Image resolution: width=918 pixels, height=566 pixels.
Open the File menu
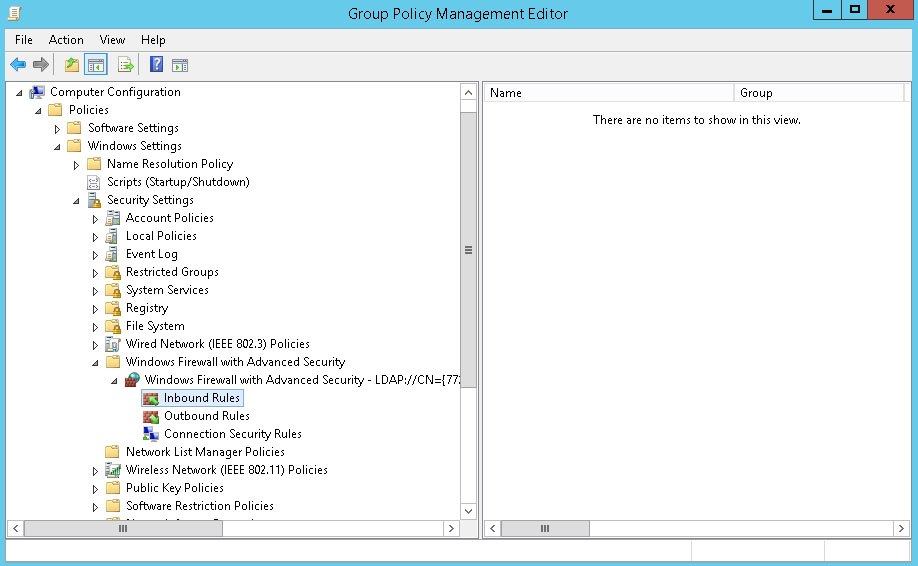coord(24,40)
